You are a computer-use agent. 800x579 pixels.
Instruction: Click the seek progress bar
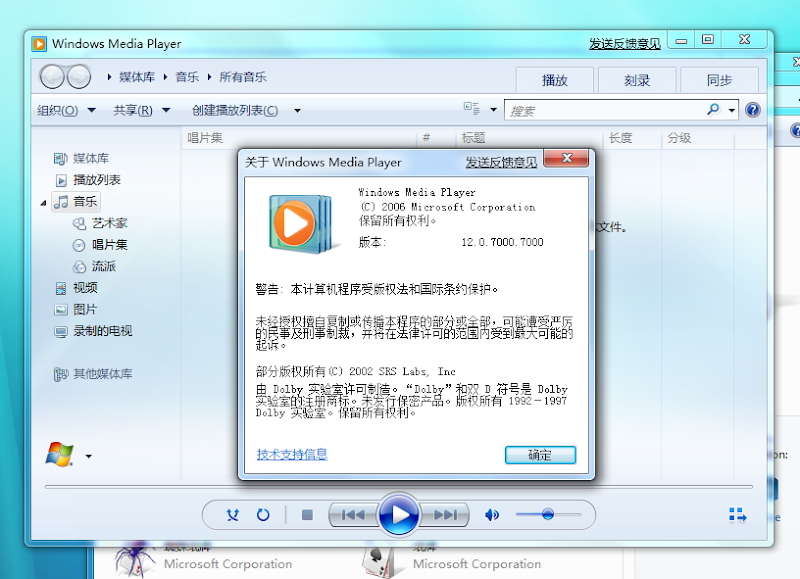[398, 487]
